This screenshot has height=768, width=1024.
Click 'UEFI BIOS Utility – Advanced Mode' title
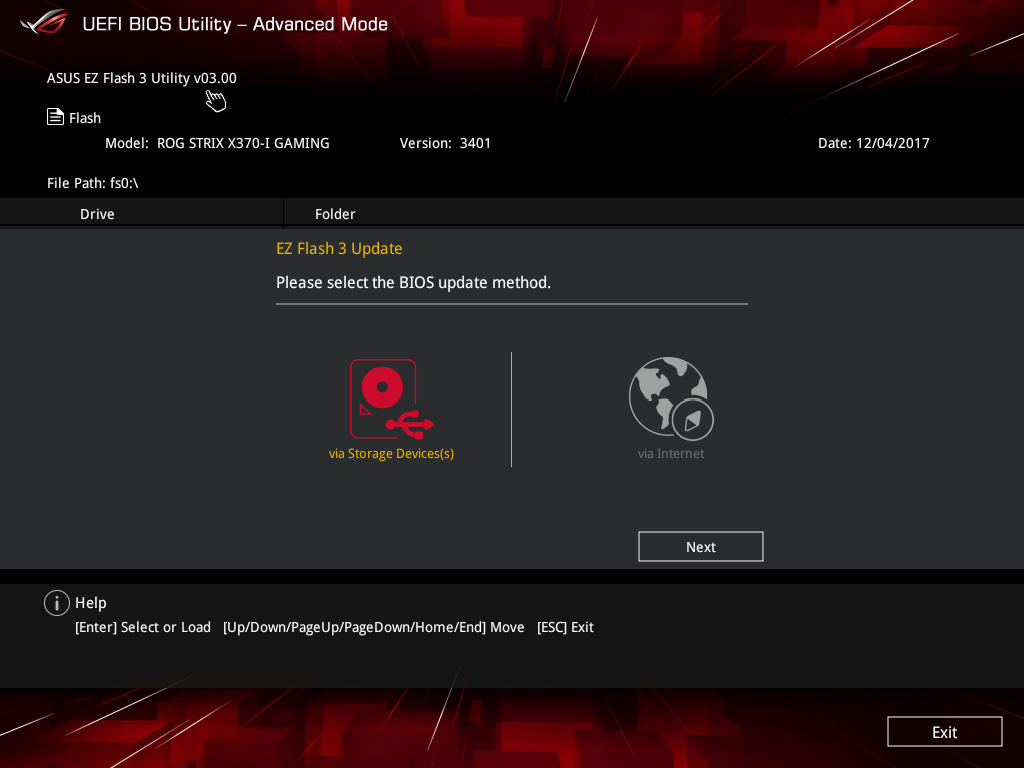click(x=235, y=24)
